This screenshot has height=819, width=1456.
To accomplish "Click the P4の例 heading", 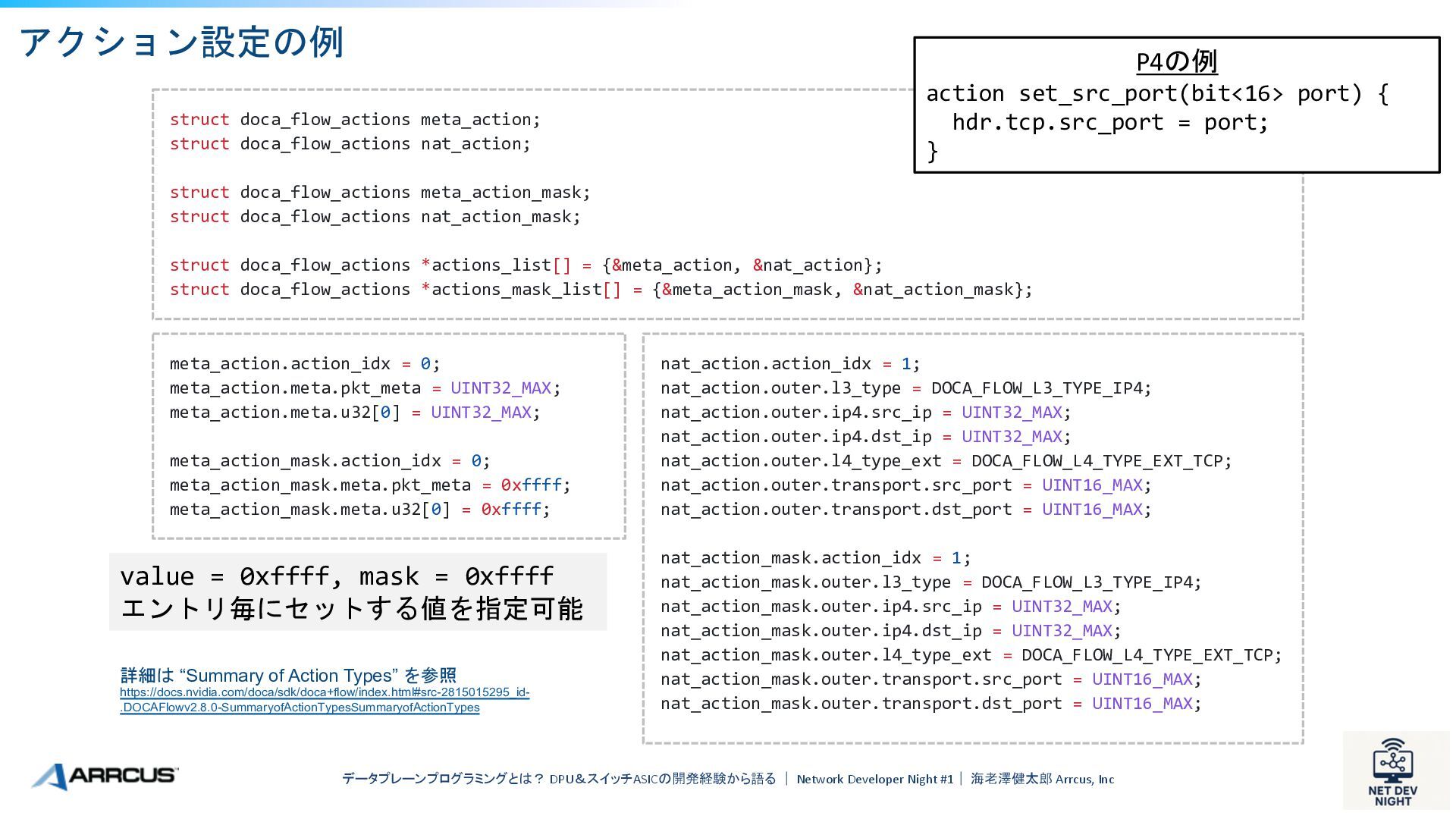I will 1176,61.
